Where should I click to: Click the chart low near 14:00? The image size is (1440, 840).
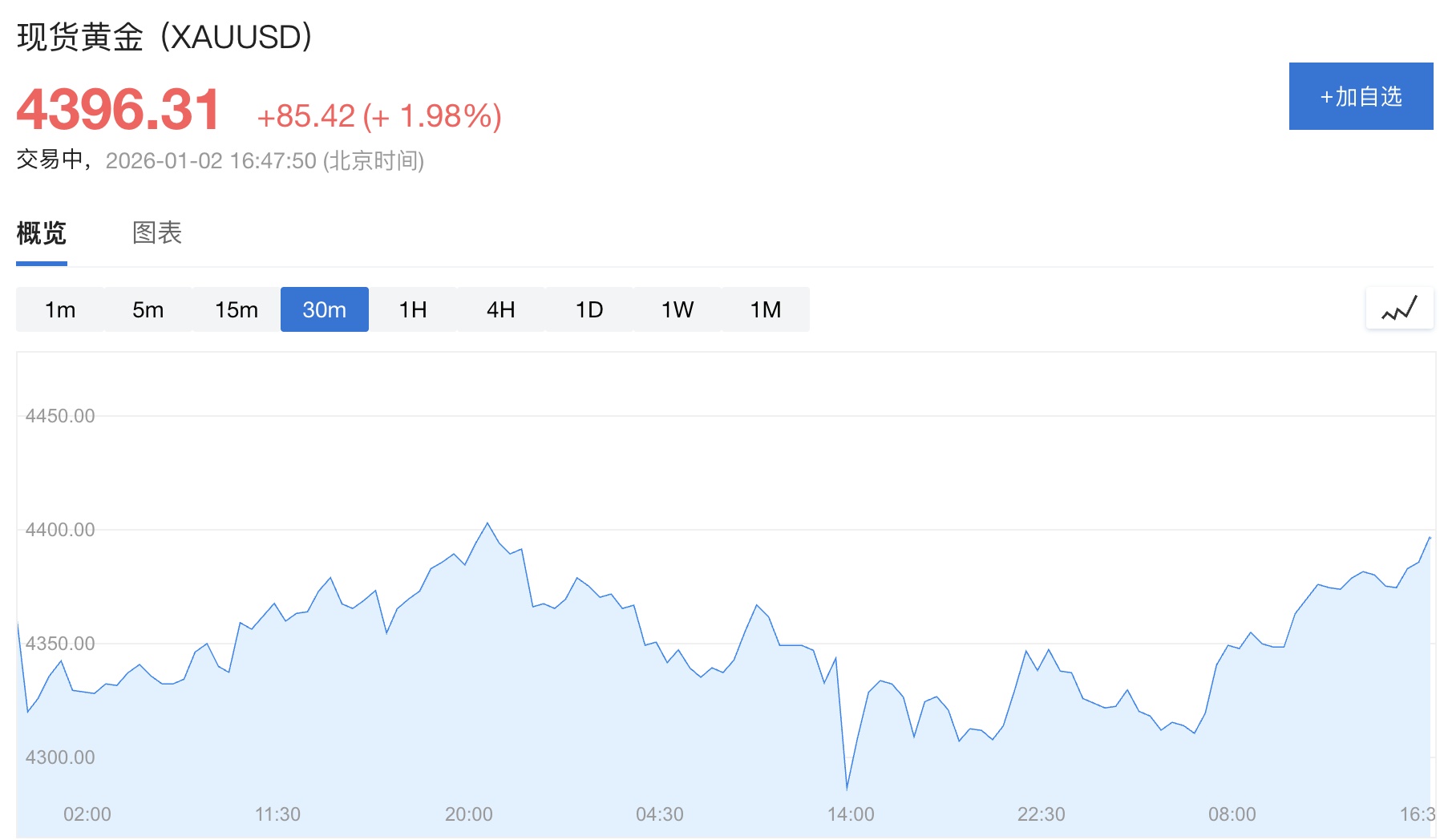tap(847, 789)
